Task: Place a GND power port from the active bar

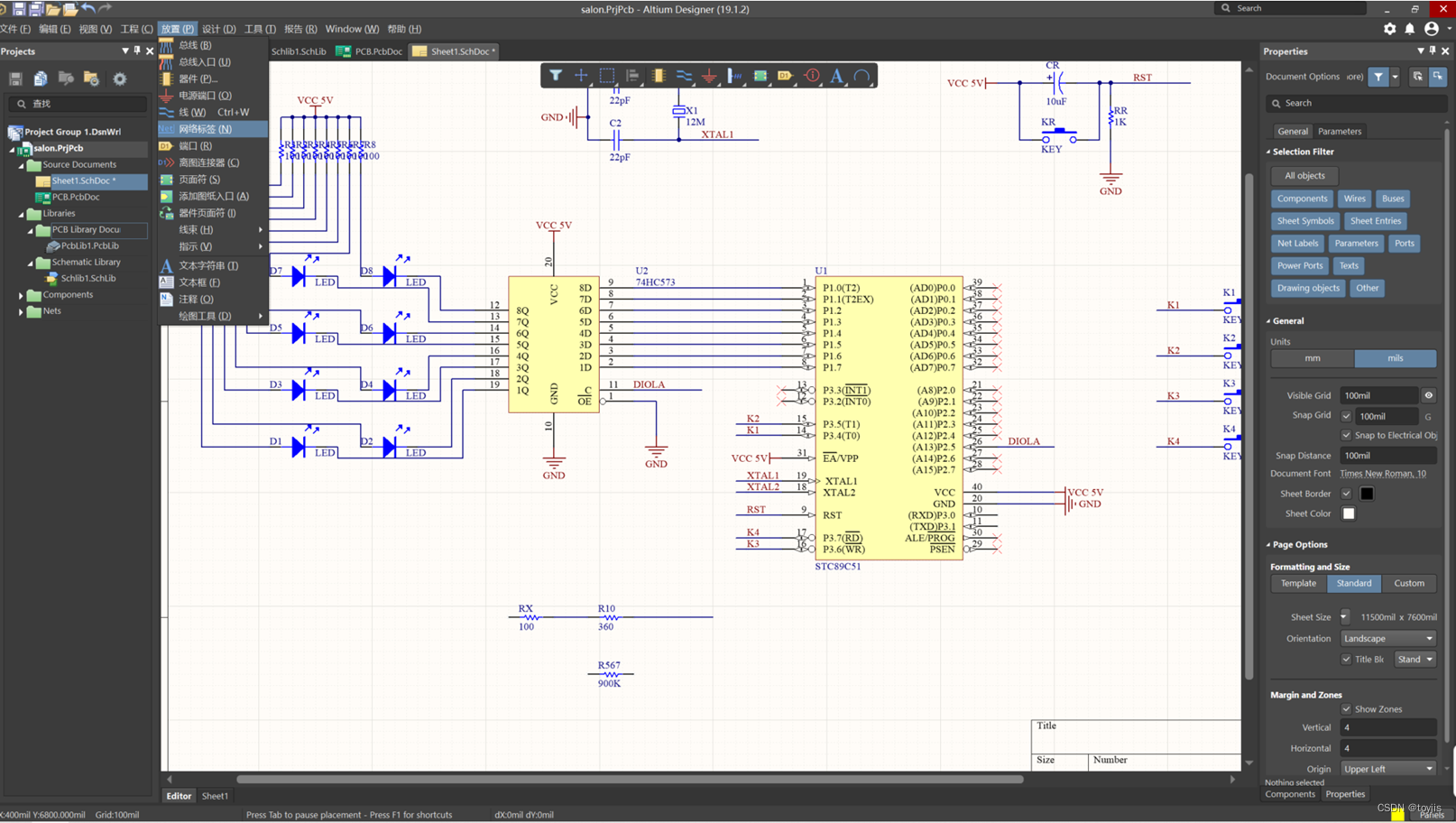Action: (709, 76)
